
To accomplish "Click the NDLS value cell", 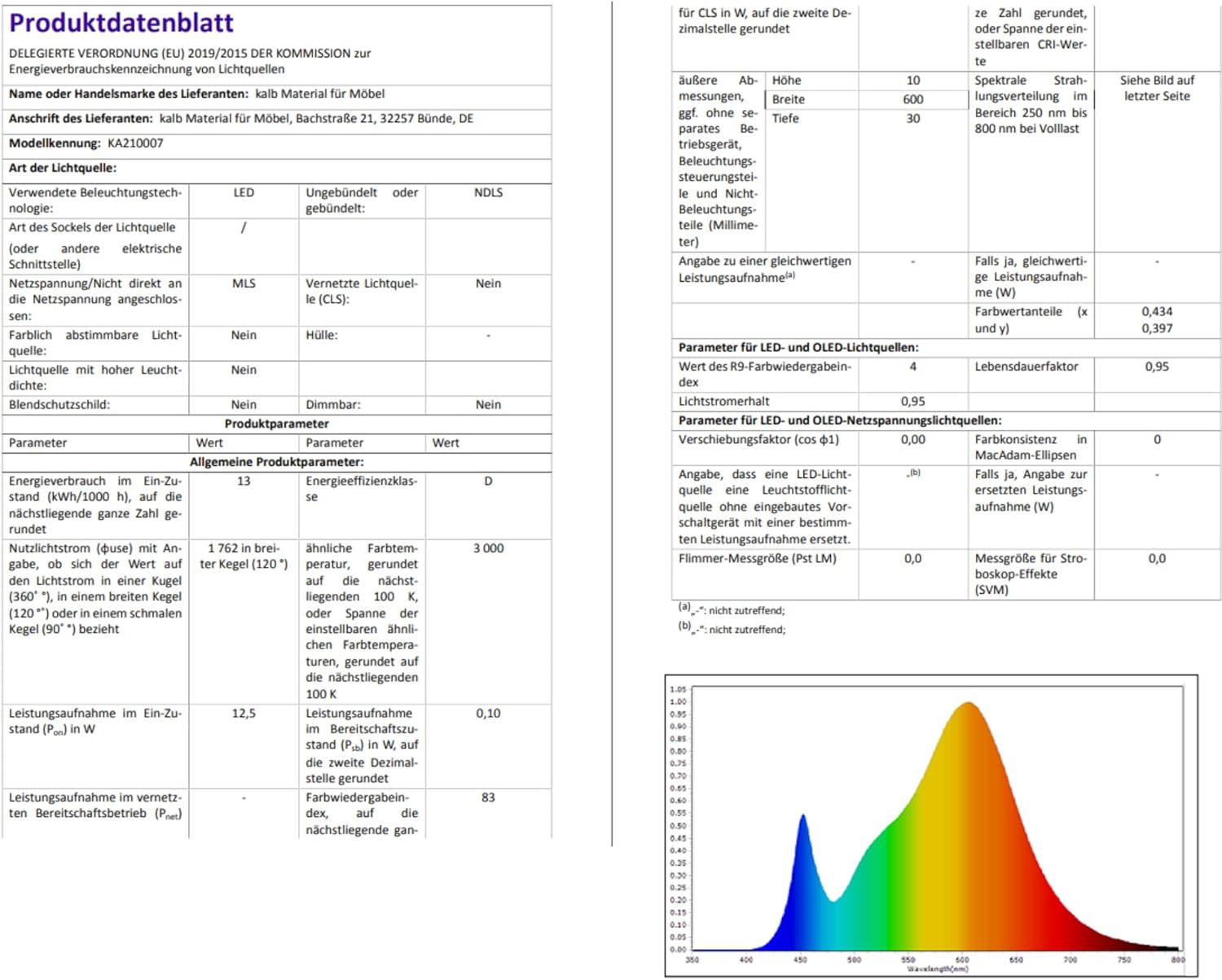I will pyautogui.click(x=488, y=193).
